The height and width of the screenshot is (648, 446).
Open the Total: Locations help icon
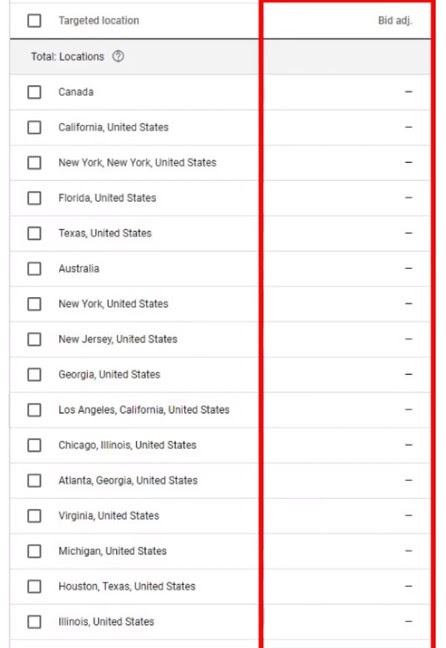118,56
